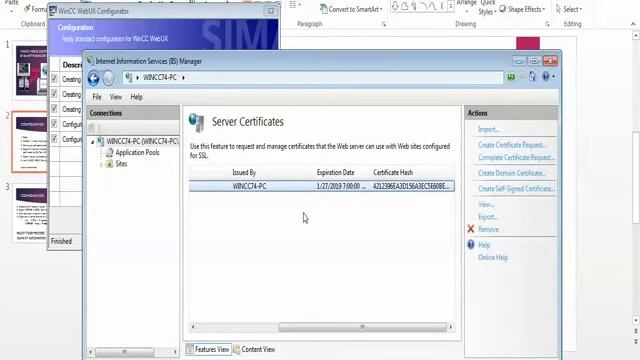Open the PowerPoint Quick Styles dropdown
The height and width of the screenshot is (360, 640).
pyautogui.click(x=487, y=7)
